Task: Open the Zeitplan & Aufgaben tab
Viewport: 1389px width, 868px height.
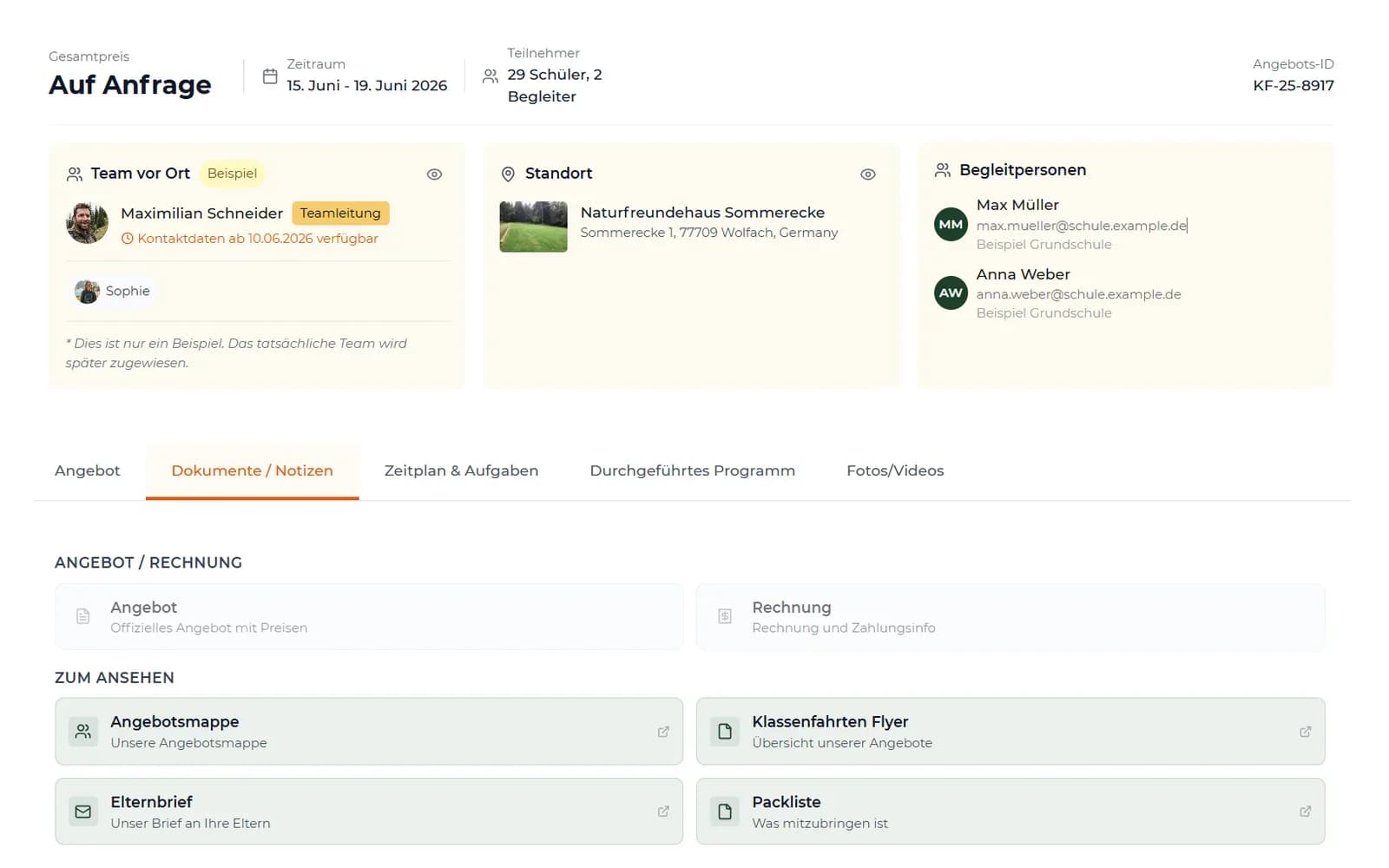Action: (461, 470)
